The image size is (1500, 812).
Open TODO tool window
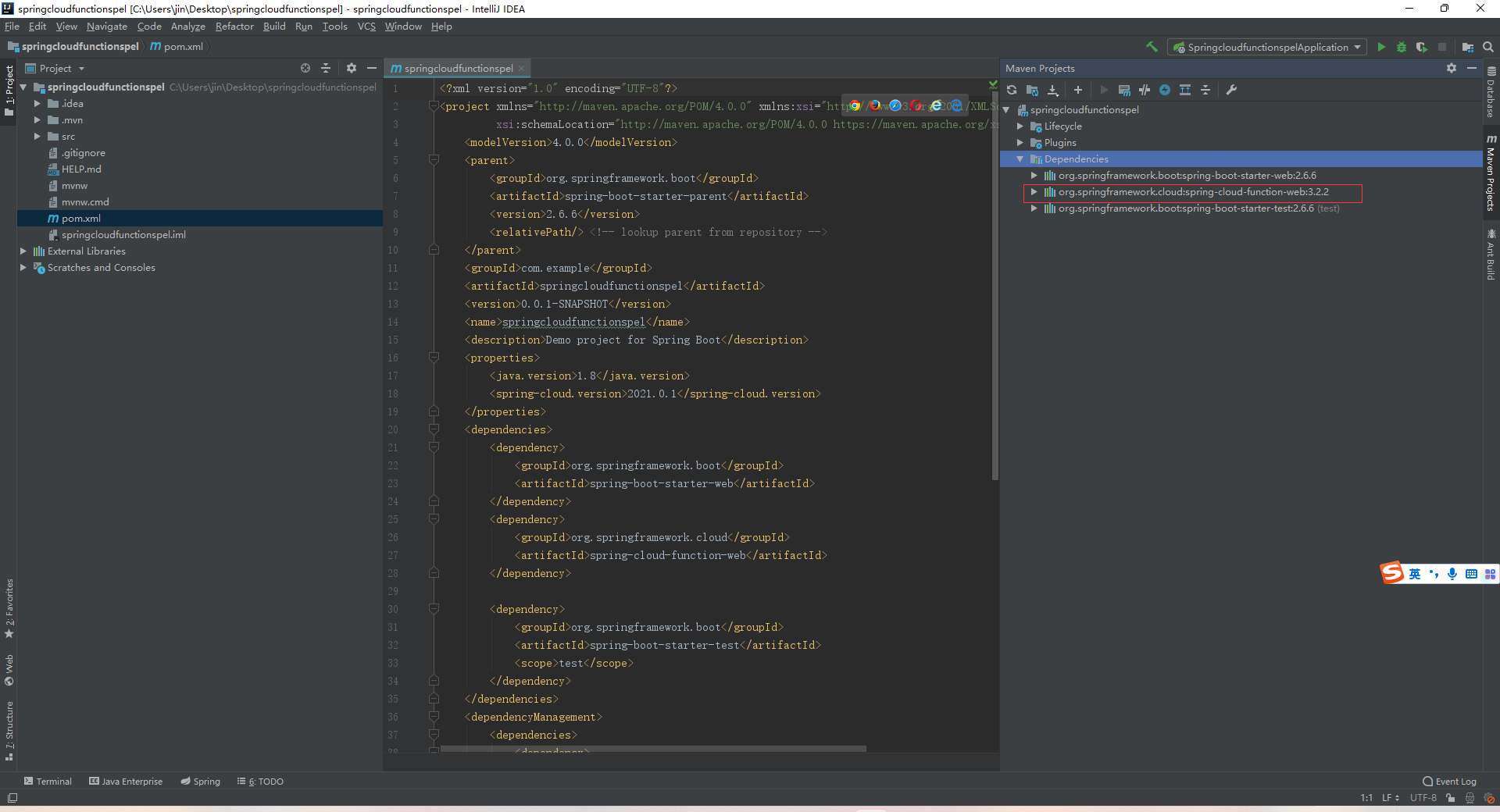click(260, 781)
